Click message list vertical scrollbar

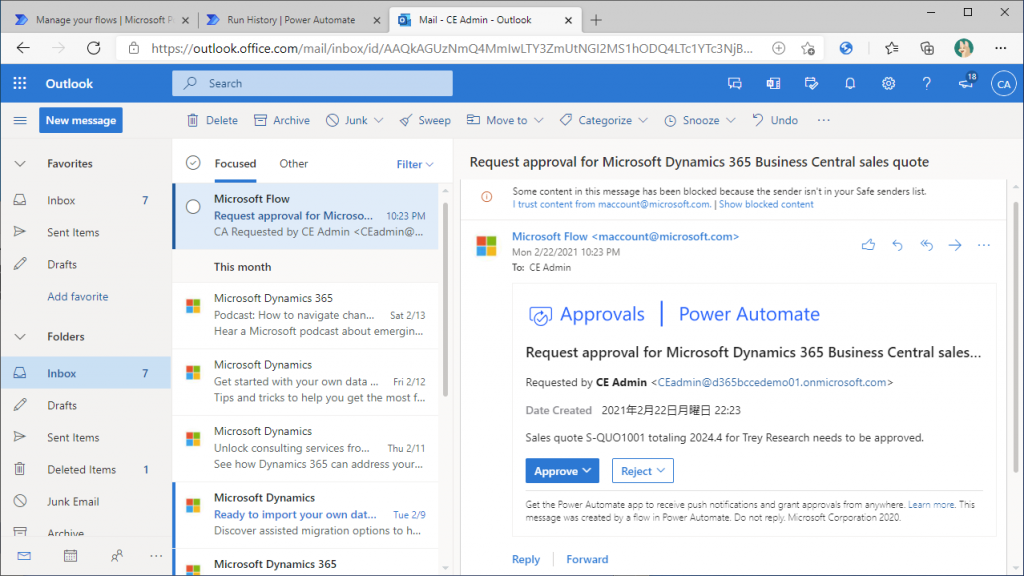(x=445, y=300)
